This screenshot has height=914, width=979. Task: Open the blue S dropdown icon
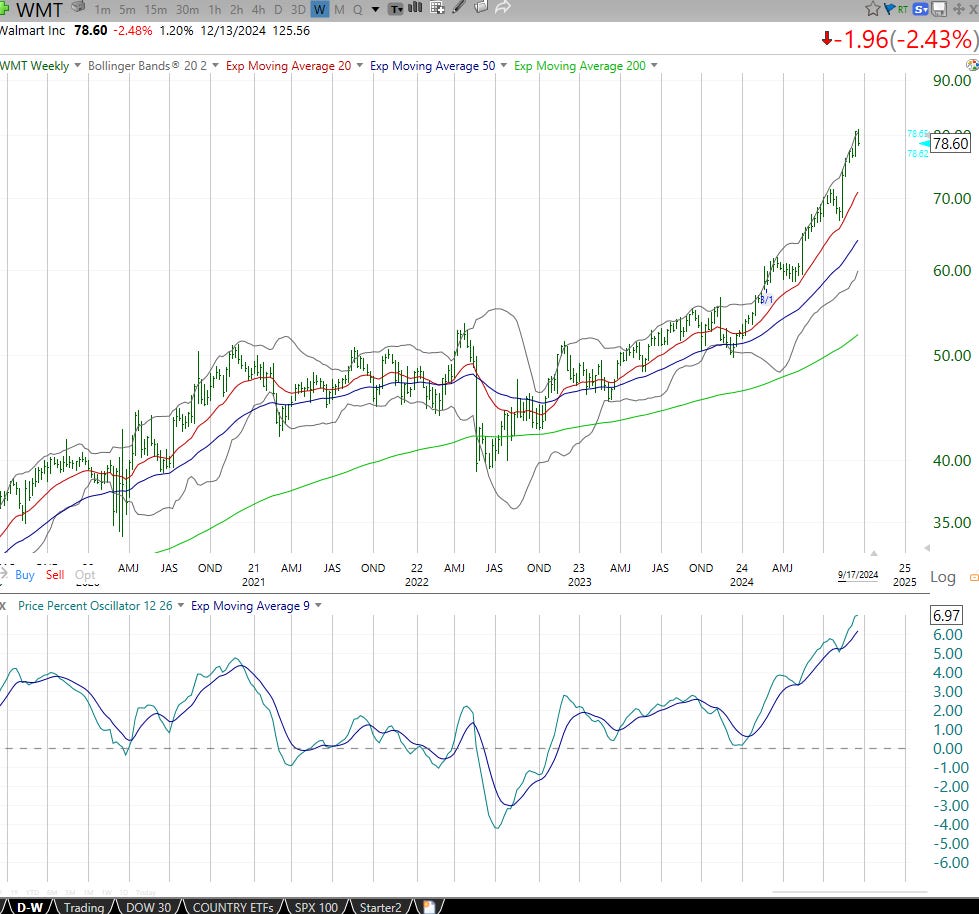pyautogui.click(x=920, y=9)
